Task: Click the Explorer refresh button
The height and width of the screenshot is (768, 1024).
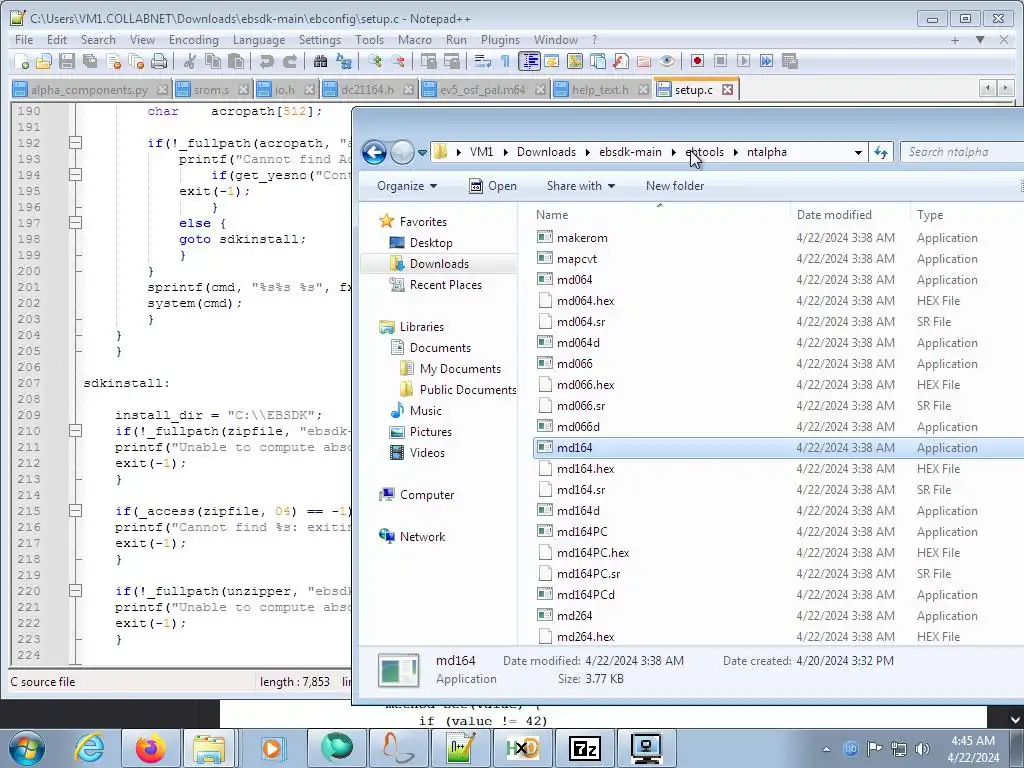Action: (881, 152)
